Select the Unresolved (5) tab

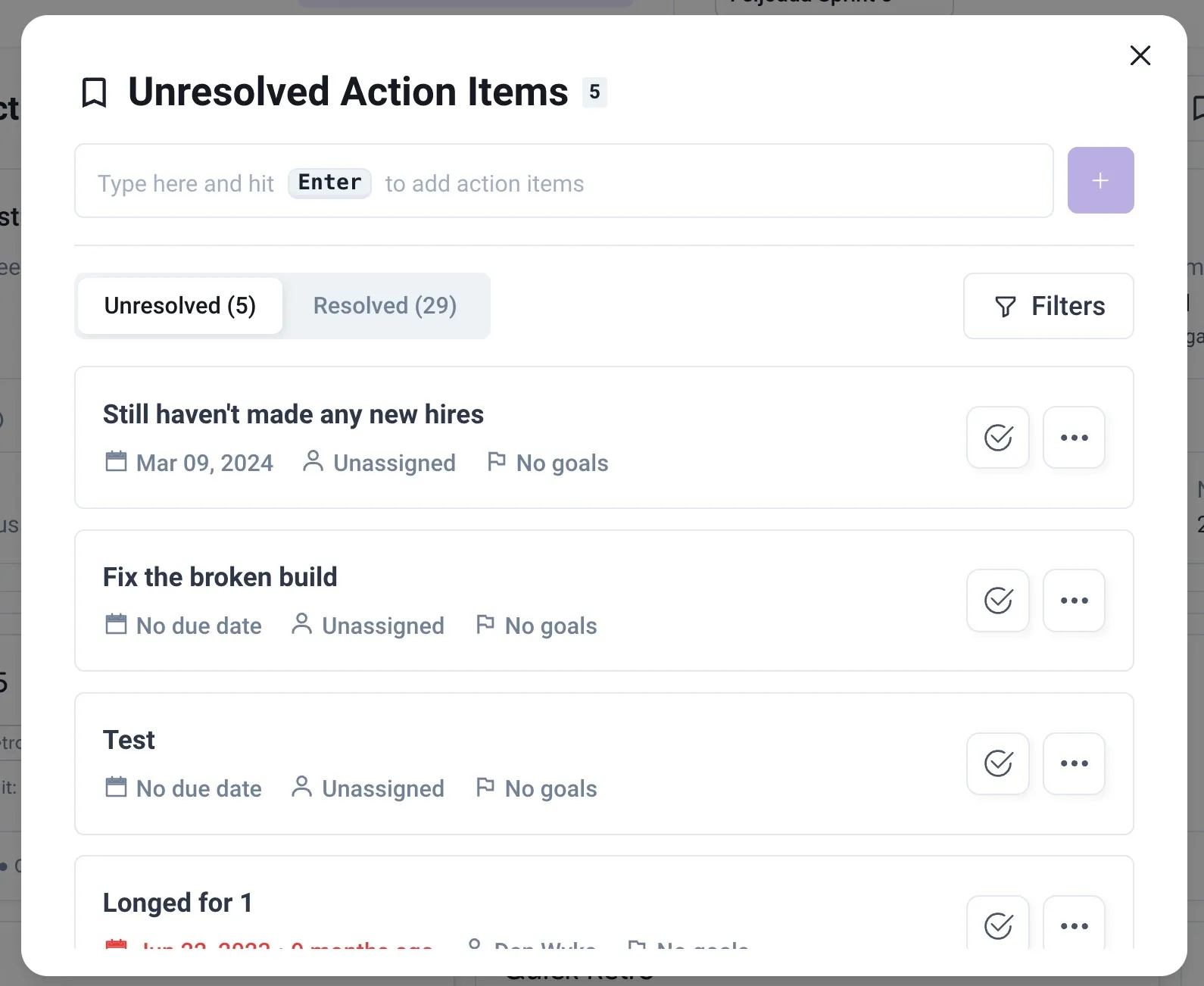[x=179, y=306]
